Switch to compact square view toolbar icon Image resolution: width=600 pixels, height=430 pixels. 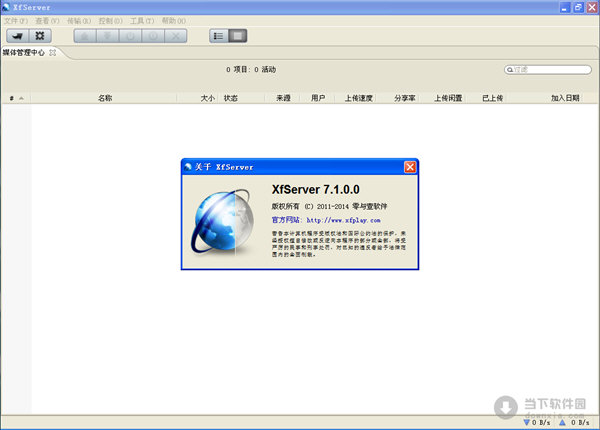point(238,36)
